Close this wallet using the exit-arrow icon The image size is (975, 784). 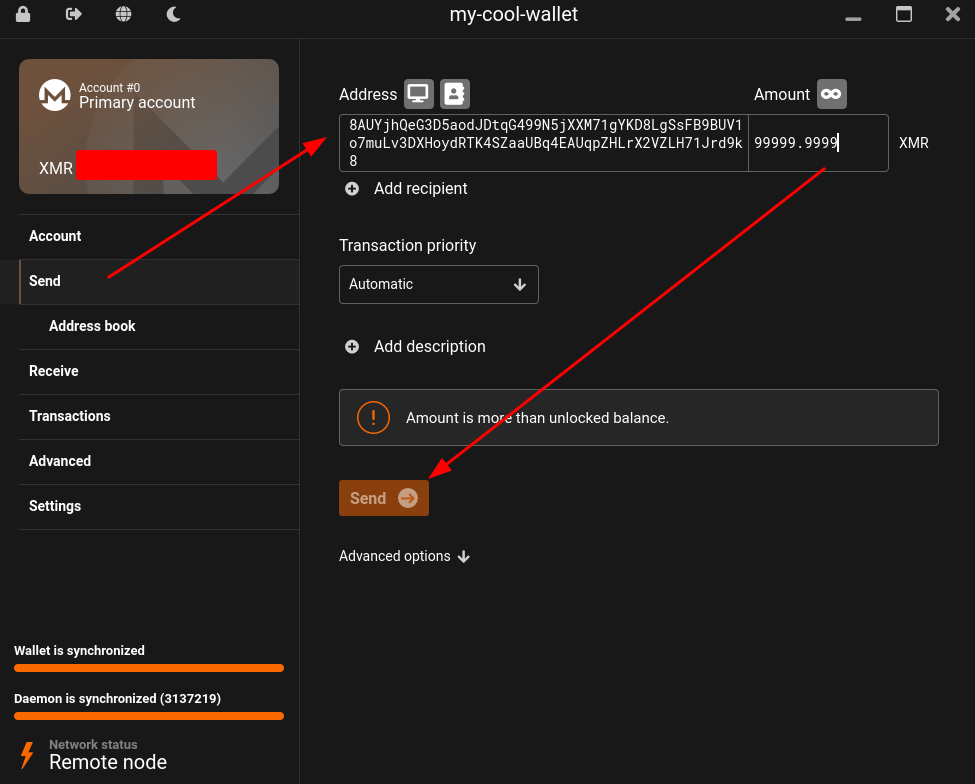point(73,14)
